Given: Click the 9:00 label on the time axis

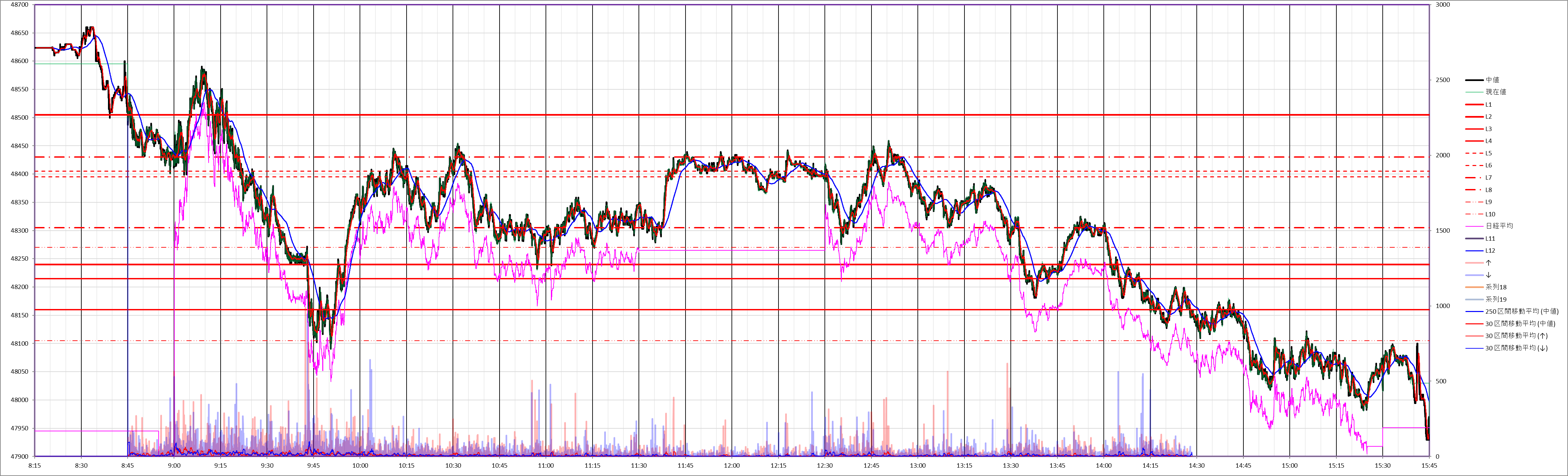Looking at the screenshot, I should [174, 466].
